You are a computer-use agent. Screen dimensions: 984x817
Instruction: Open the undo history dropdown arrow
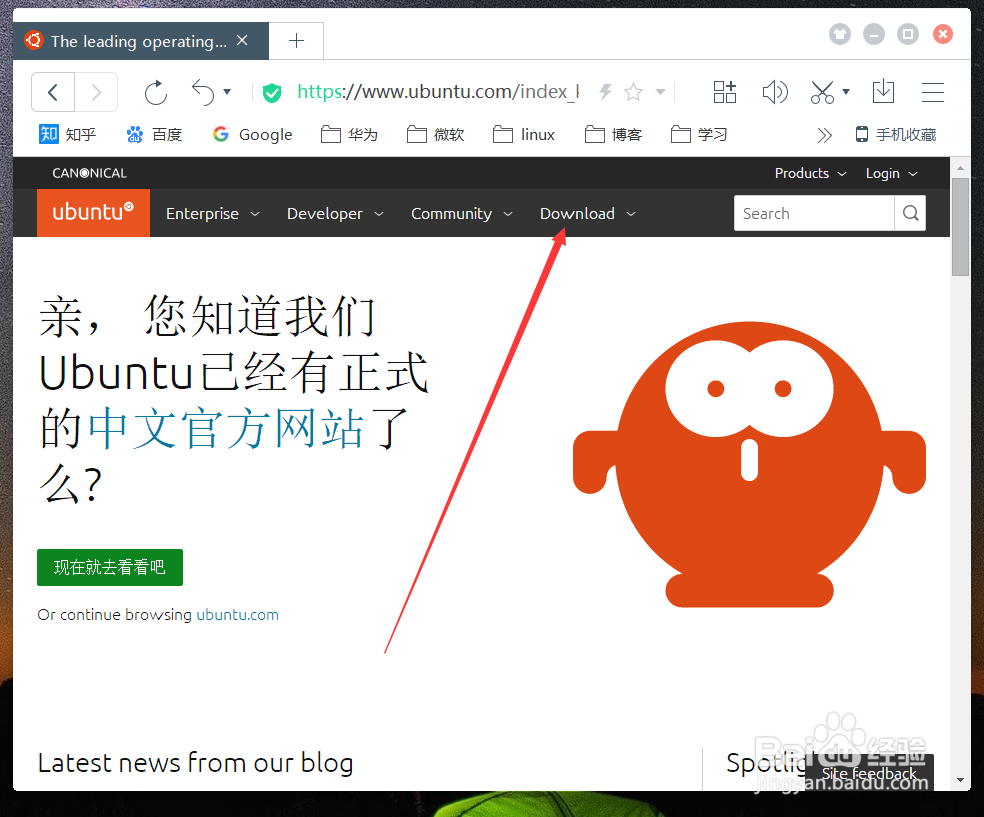coord(227,92)
